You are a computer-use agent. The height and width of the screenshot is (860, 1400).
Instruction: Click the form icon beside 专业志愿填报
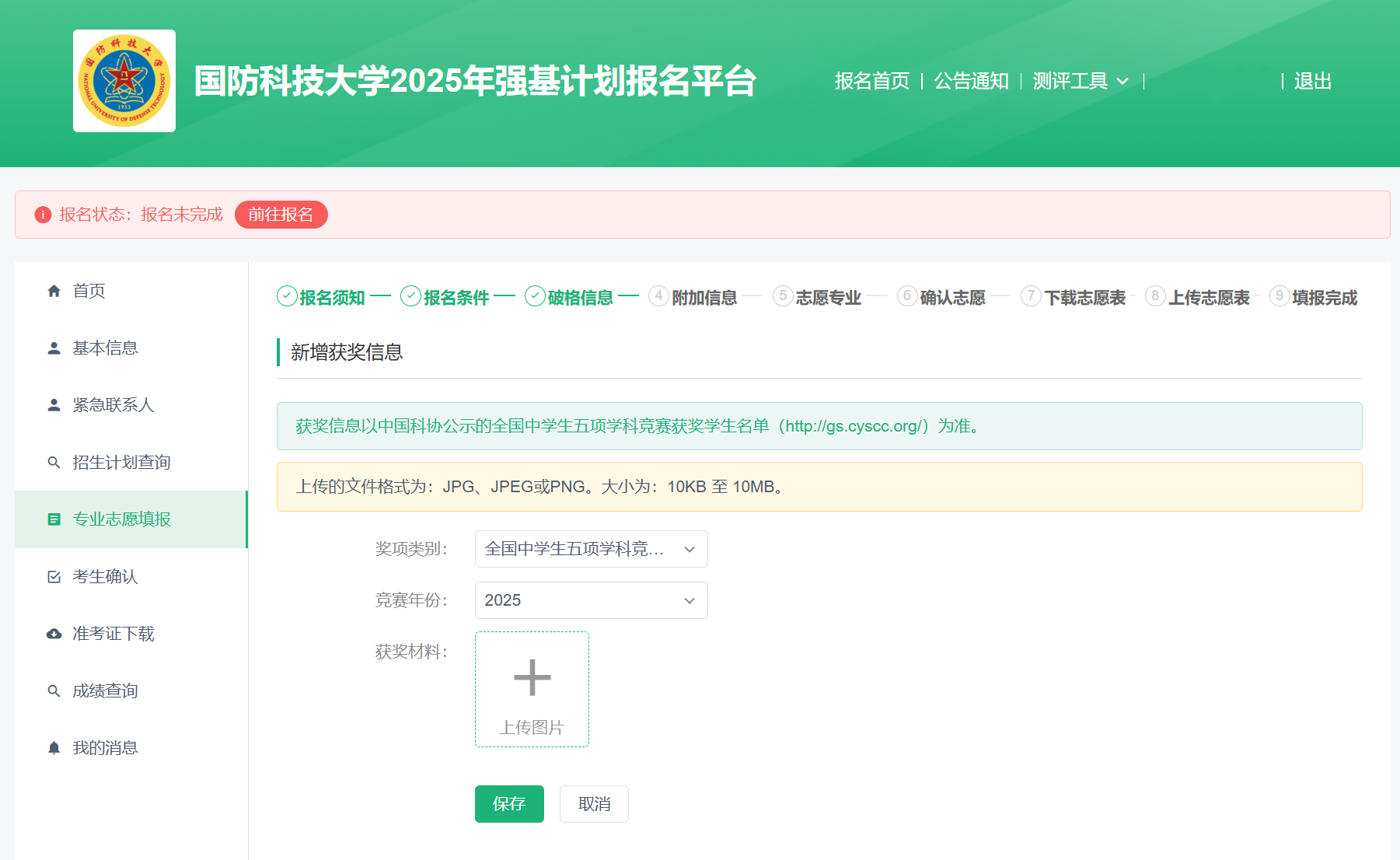click(x=54, y=519)
